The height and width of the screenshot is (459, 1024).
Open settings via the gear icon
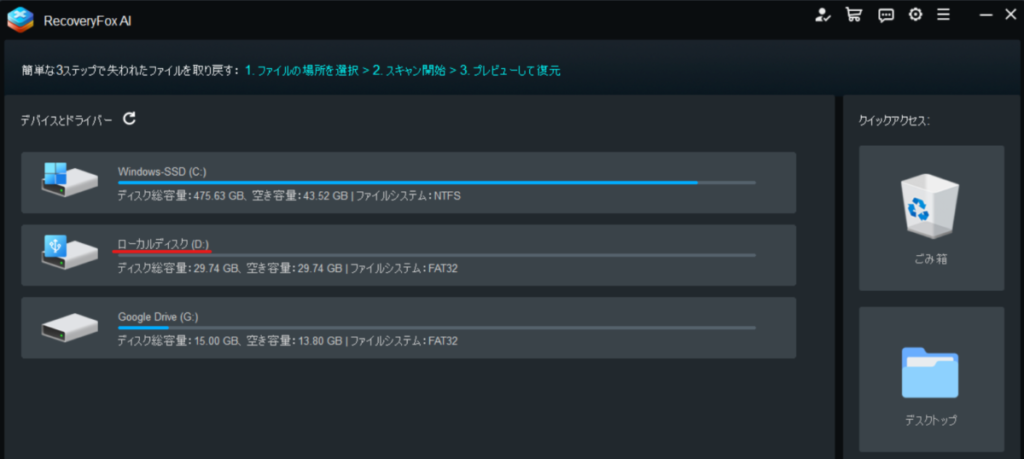click(x=915, y=15)
